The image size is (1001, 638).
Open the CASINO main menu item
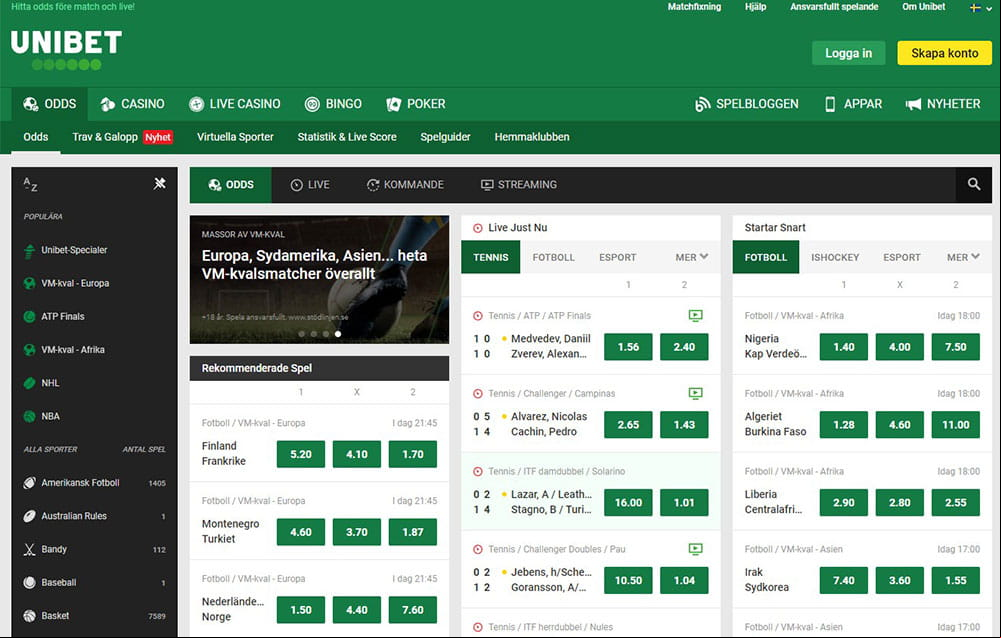(x=132, y=104)
